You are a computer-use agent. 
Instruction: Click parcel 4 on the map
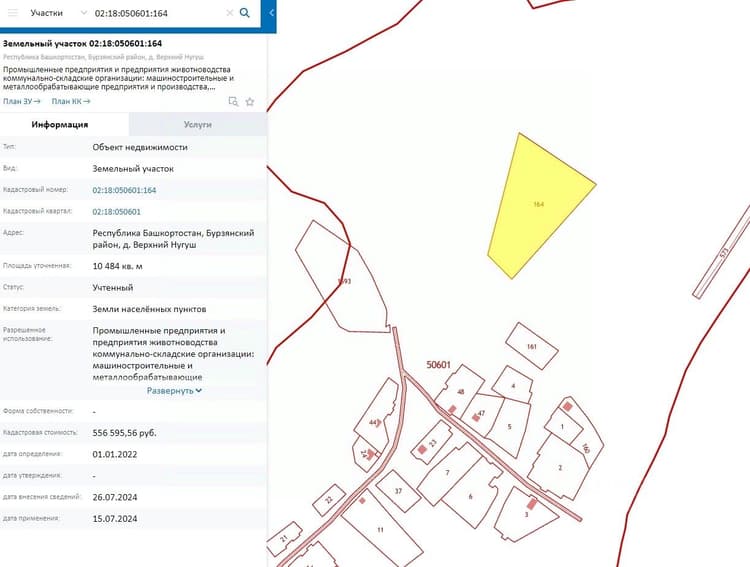[x=513, y=385]
